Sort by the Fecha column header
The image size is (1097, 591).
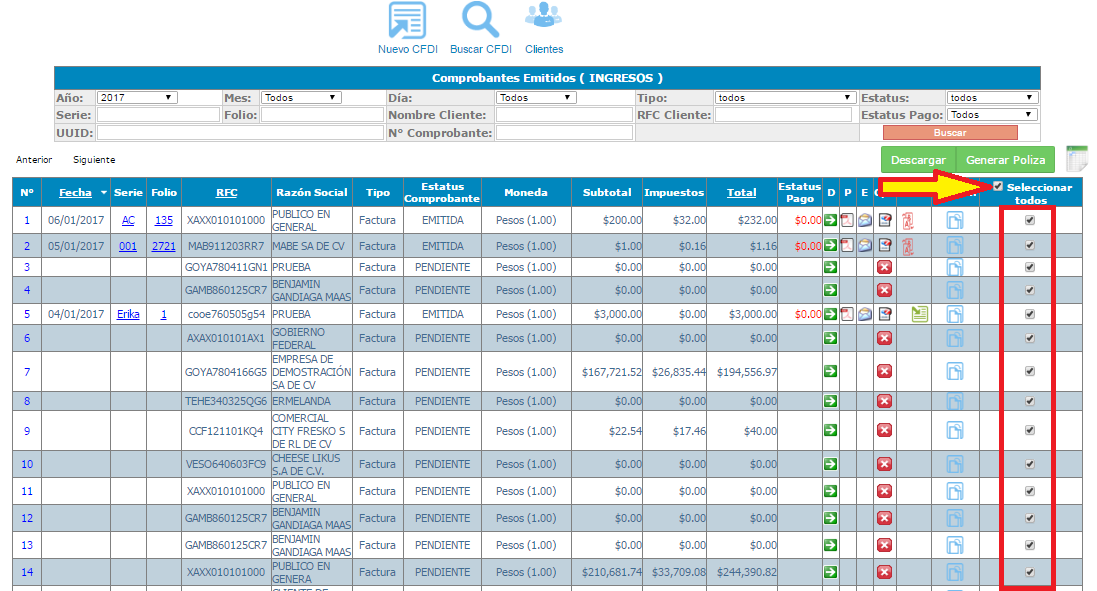coord(75,193)
